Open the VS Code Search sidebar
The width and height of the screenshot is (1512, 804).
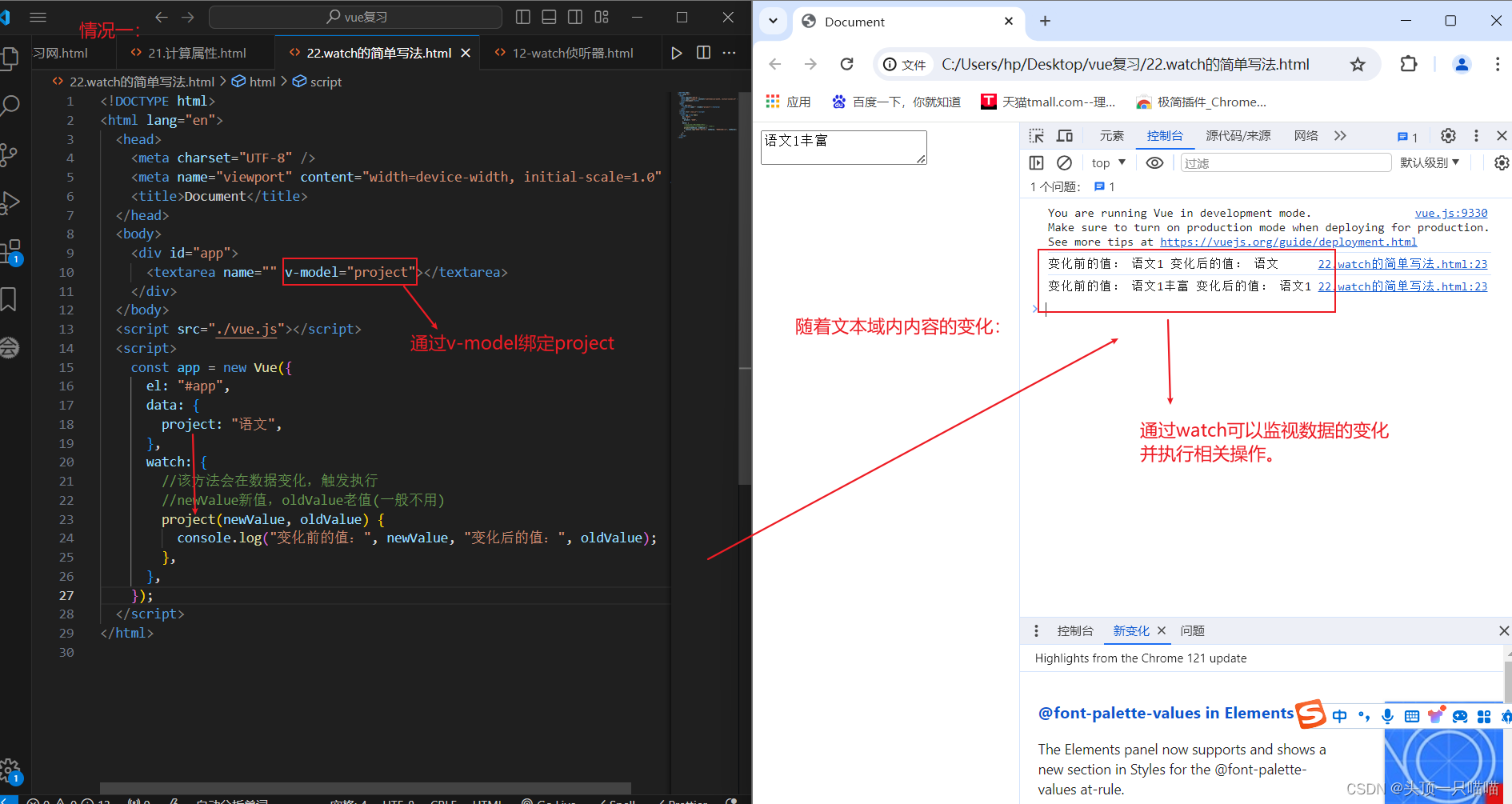click(x=10, y=106)
